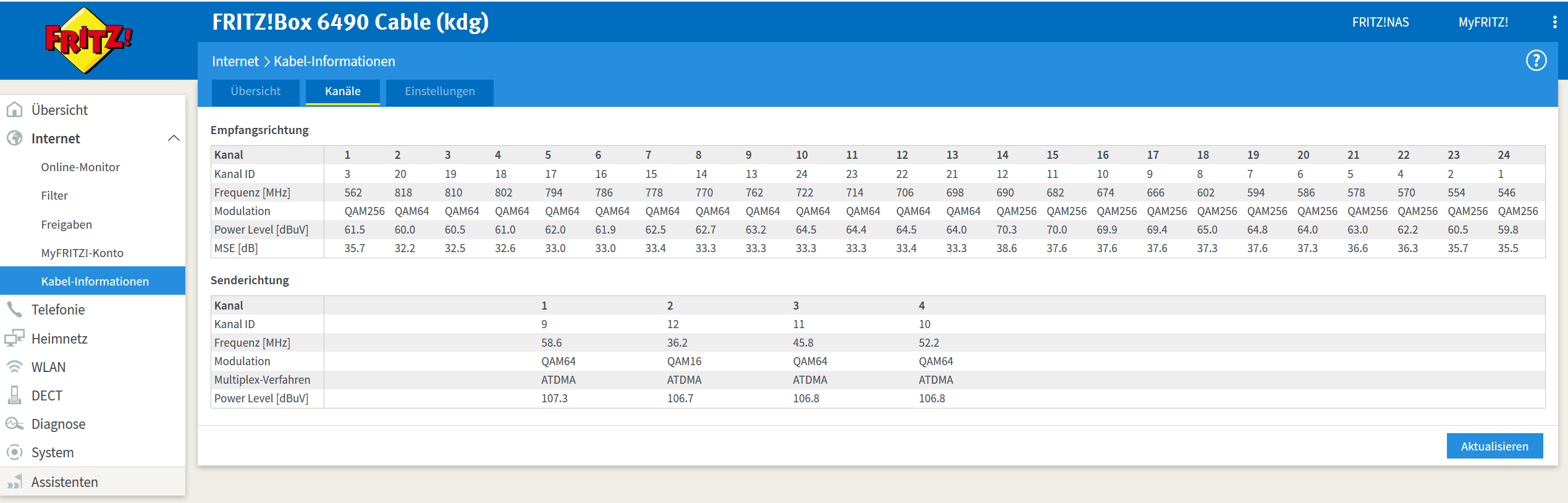Click the Assistenten icon
The width and height of the screenshot is (1568, 503).
click(x=14, y=481)
